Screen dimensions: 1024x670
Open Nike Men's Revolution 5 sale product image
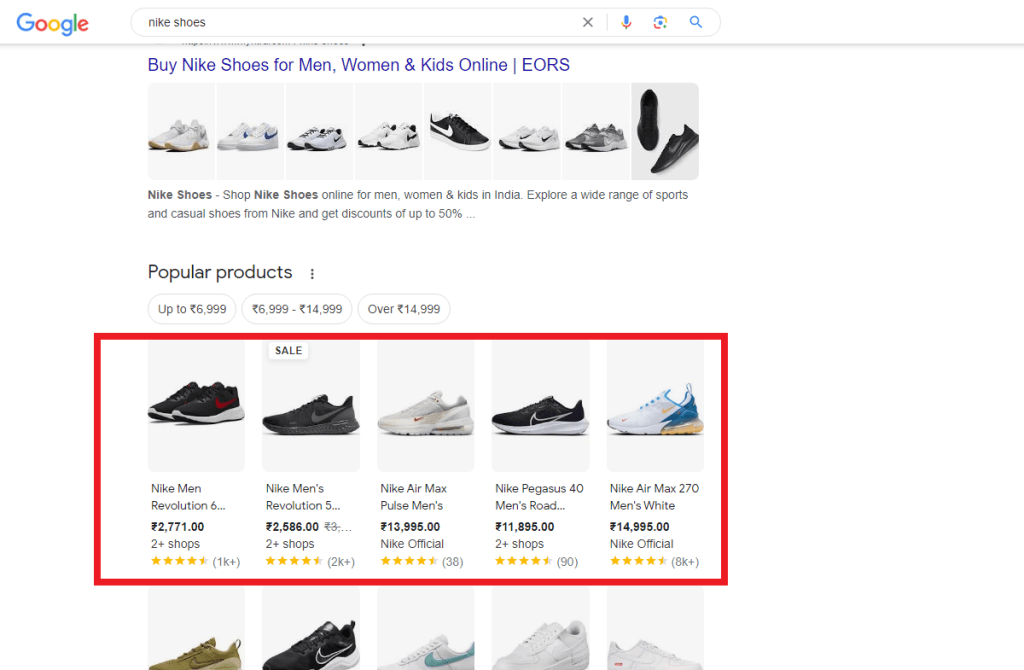[311, 406]
